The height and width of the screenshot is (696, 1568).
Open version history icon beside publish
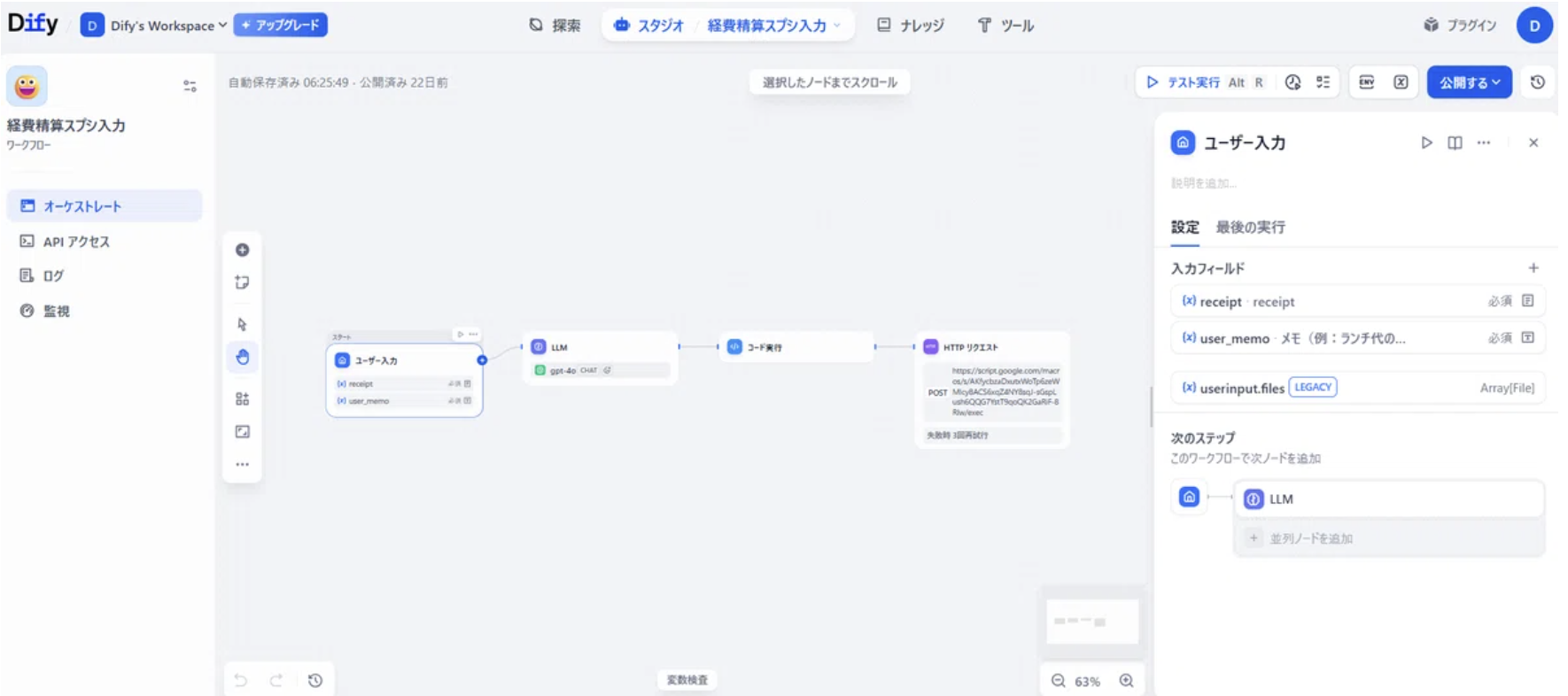[1538, 82]
